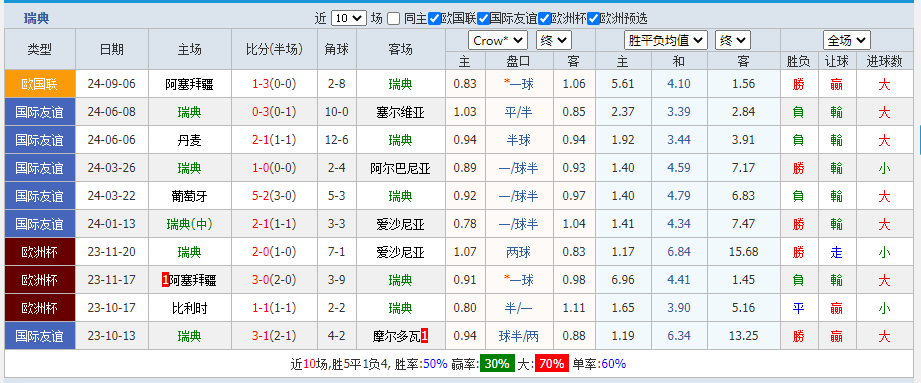Image resolution: width=921 pixels, height=383 pixels.
Task: Open the Crow* bookmaker dropdown
Action: point(498,41)
